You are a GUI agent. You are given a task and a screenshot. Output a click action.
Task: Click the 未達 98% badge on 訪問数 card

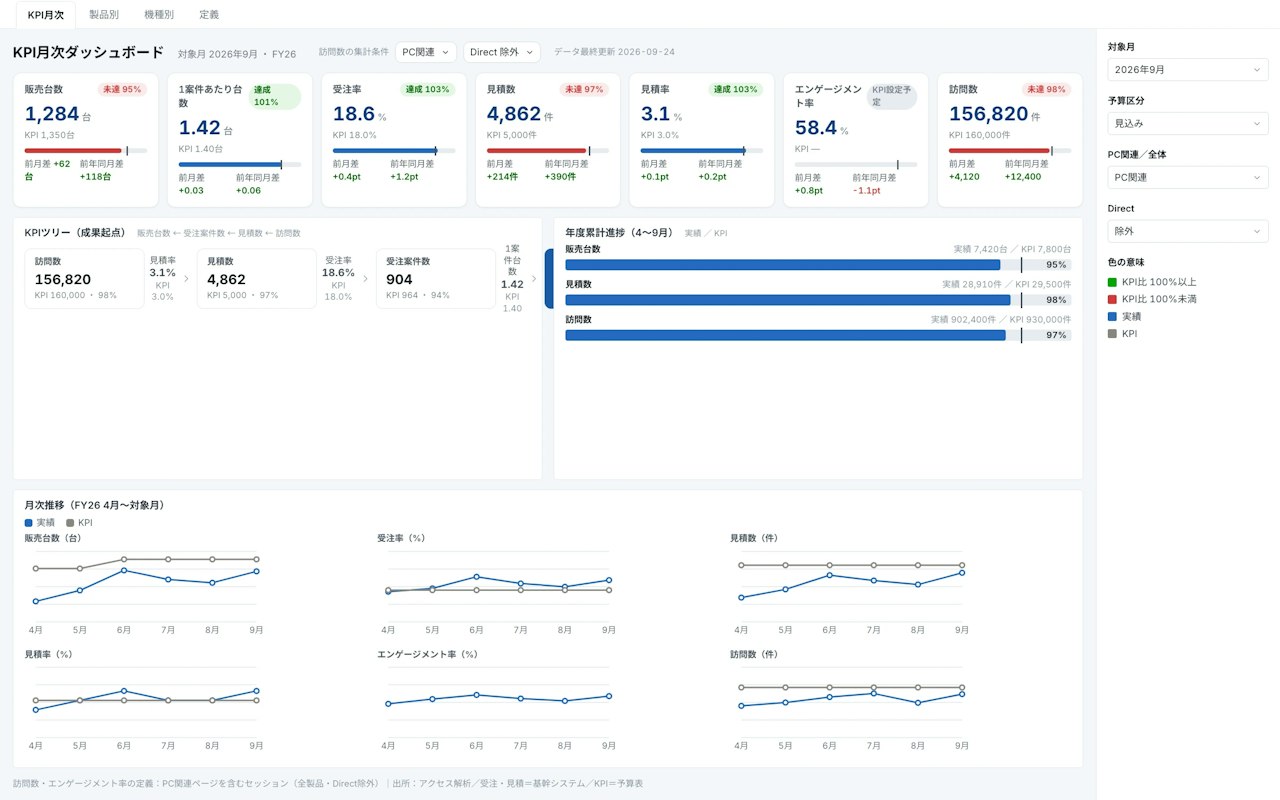point(1046,89)
